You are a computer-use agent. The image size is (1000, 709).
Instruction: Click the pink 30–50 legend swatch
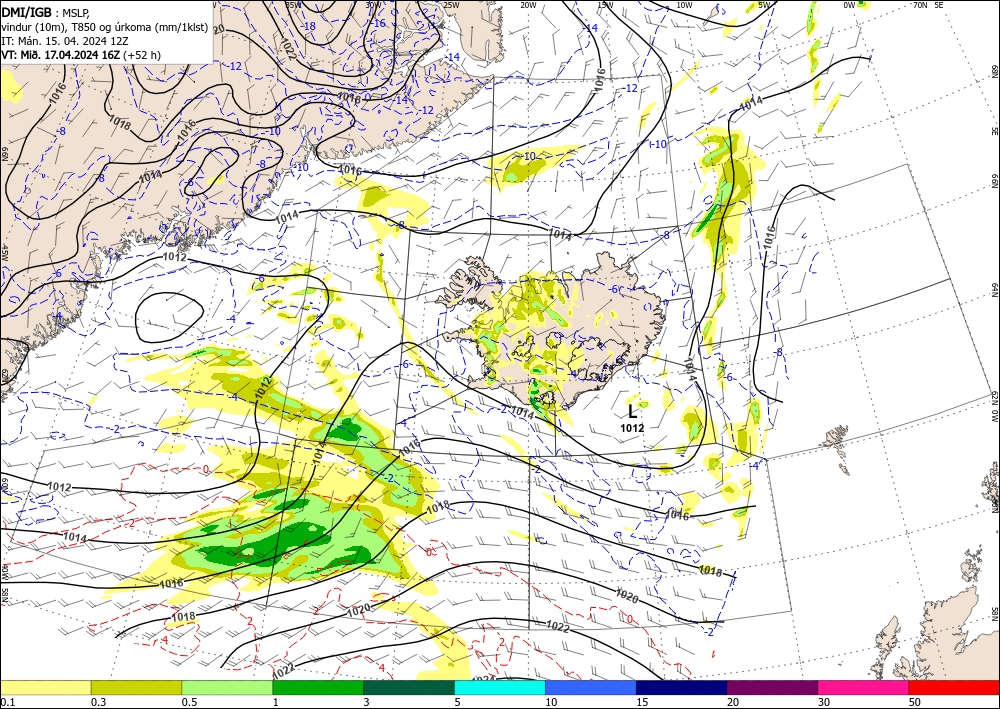864,687
